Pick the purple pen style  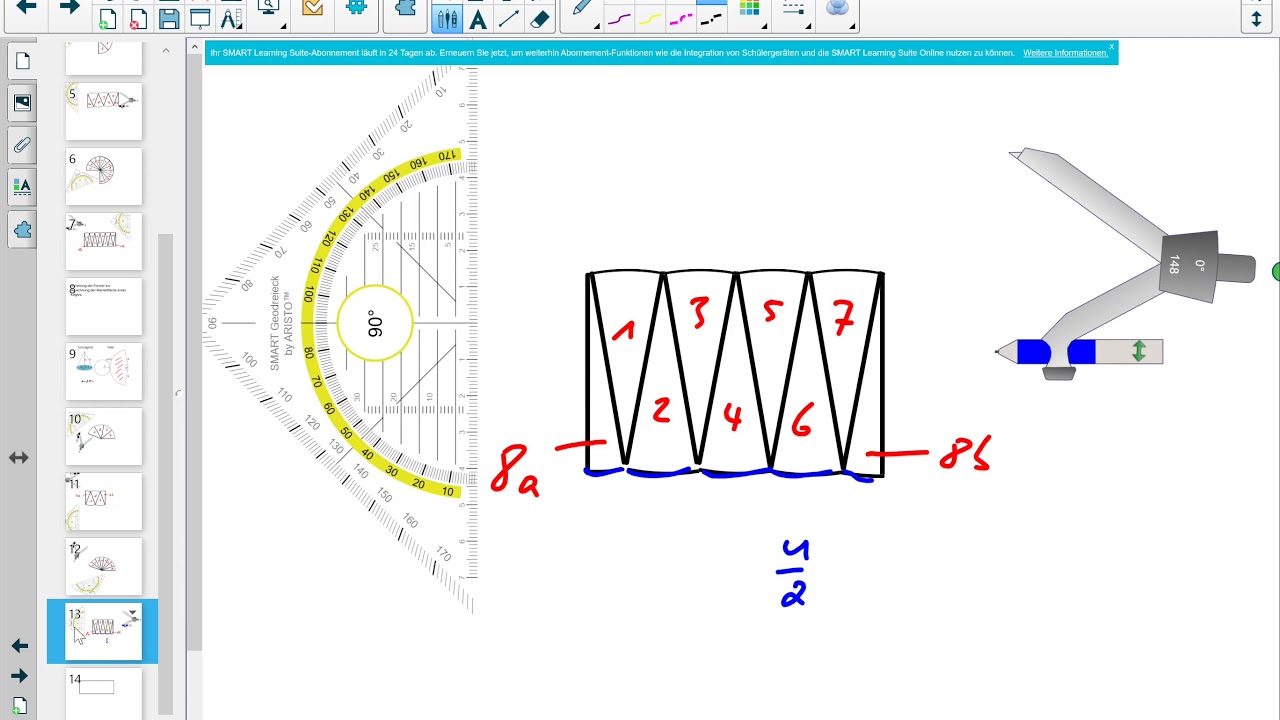point(620,18)
